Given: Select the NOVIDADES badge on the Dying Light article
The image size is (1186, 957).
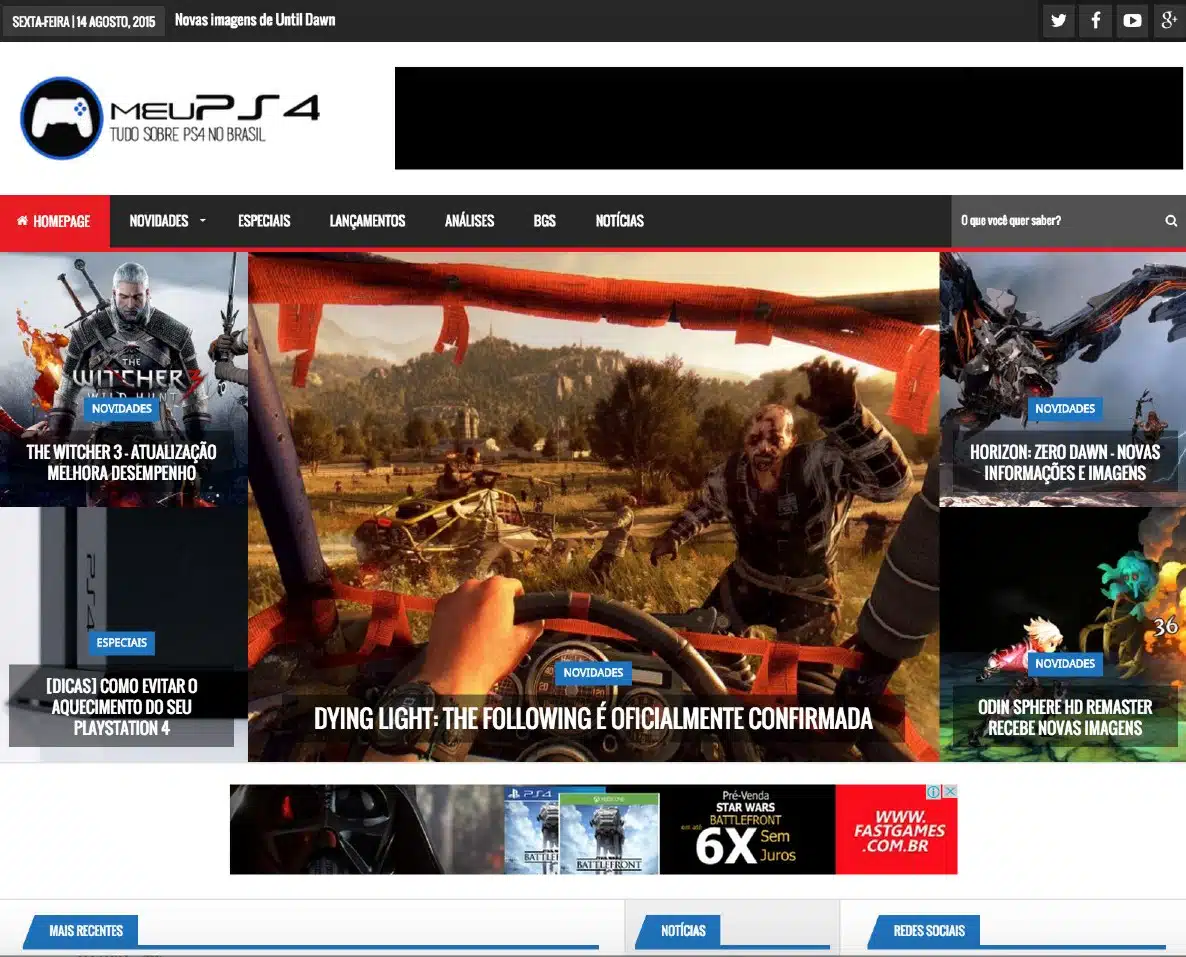Looking at the screenshot, I should click(593, 674).
